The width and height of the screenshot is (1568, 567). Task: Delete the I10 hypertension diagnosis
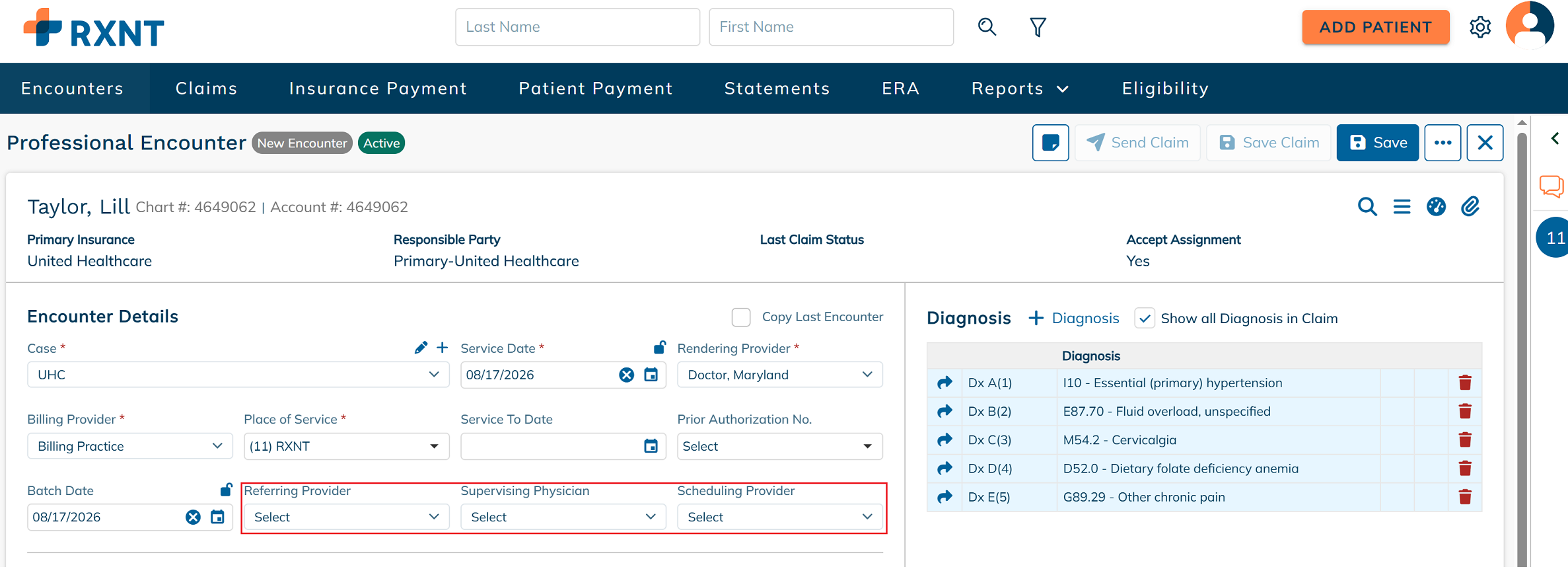[1465, 383]
